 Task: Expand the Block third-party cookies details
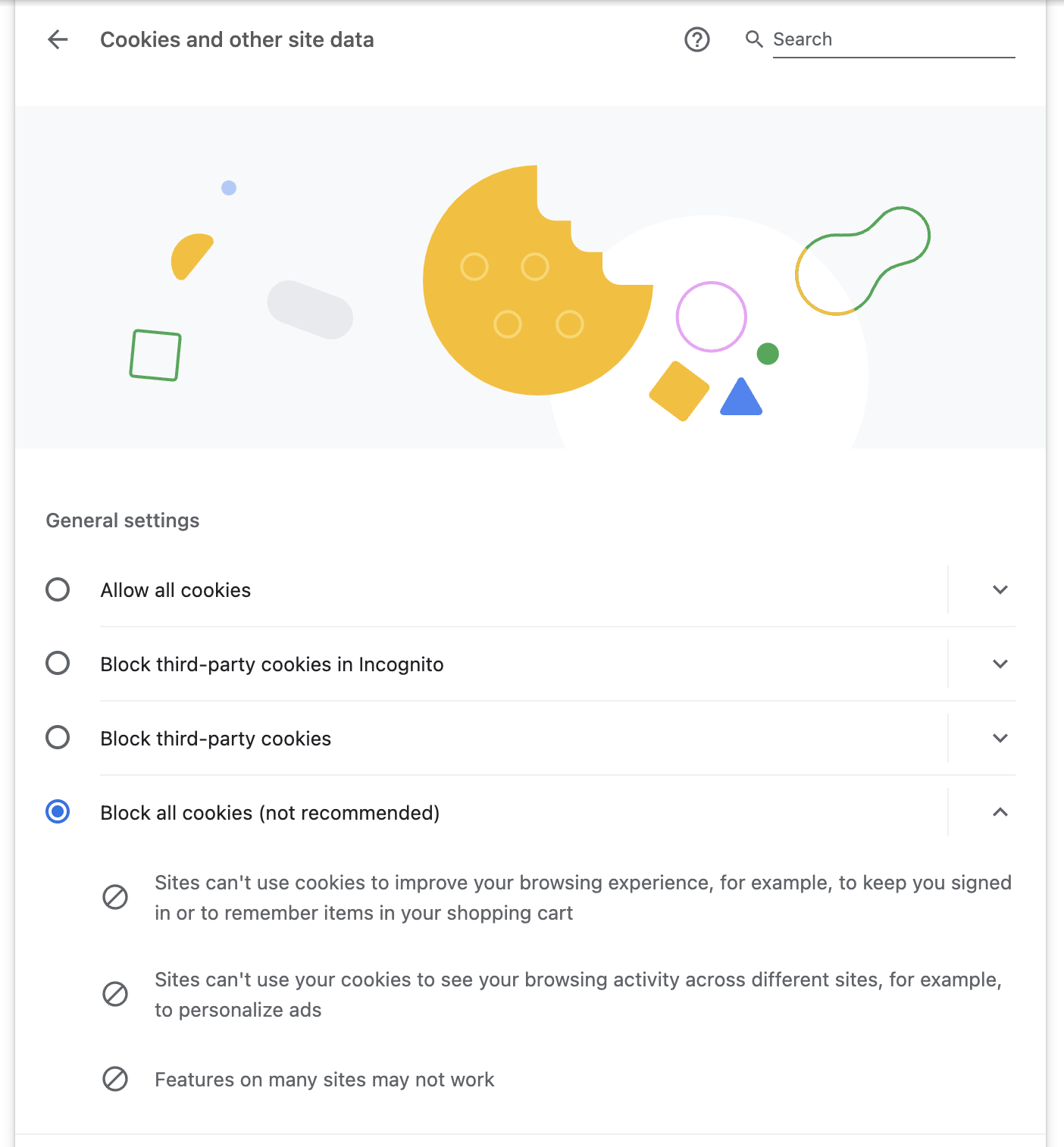(x=1000, y=738)
